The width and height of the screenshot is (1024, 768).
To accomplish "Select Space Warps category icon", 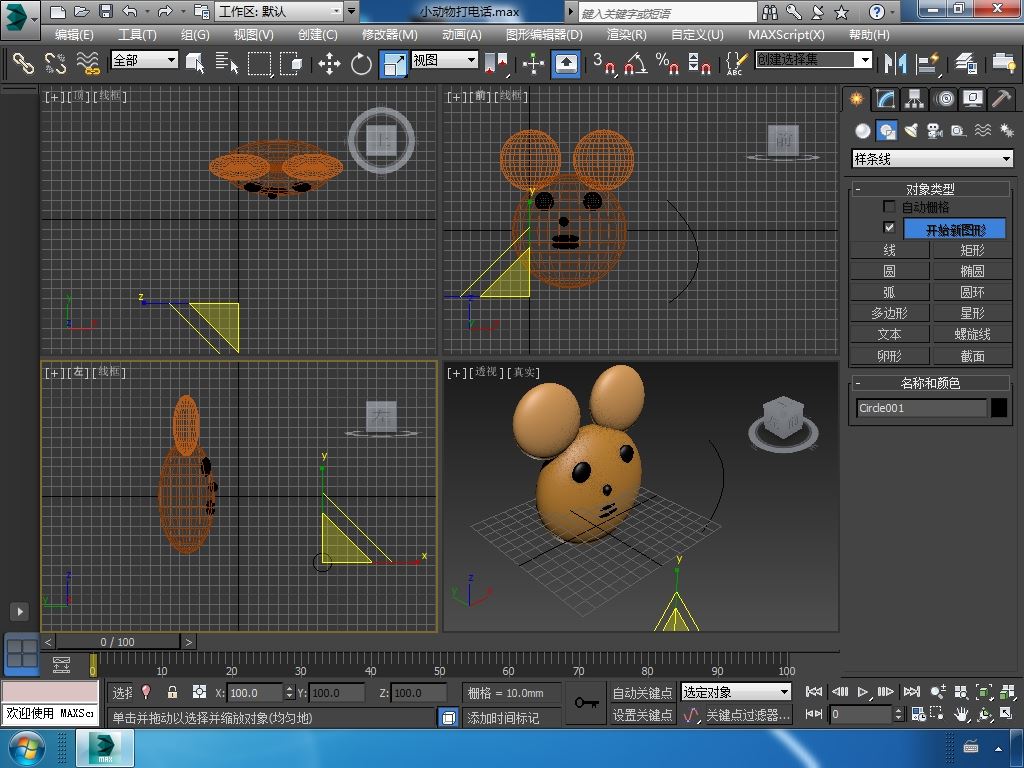I will [983, 131].
